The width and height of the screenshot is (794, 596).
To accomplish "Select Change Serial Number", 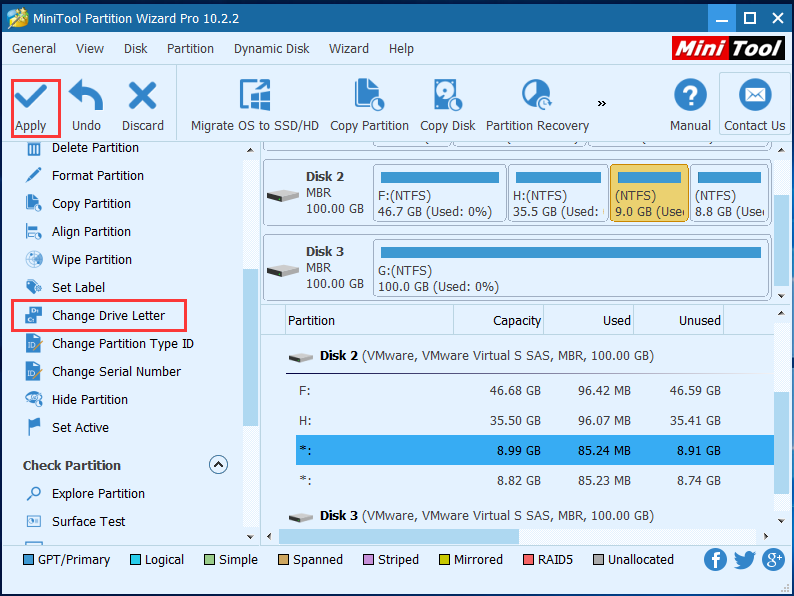I will pos(116,371).
